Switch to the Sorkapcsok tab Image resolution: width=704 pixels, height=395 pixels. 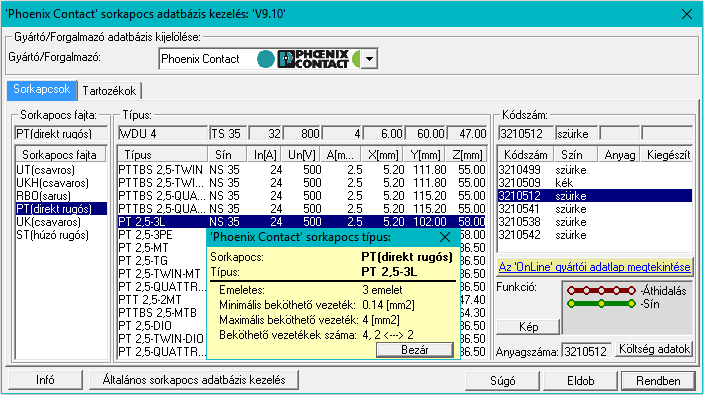click(x=42, y=89)
